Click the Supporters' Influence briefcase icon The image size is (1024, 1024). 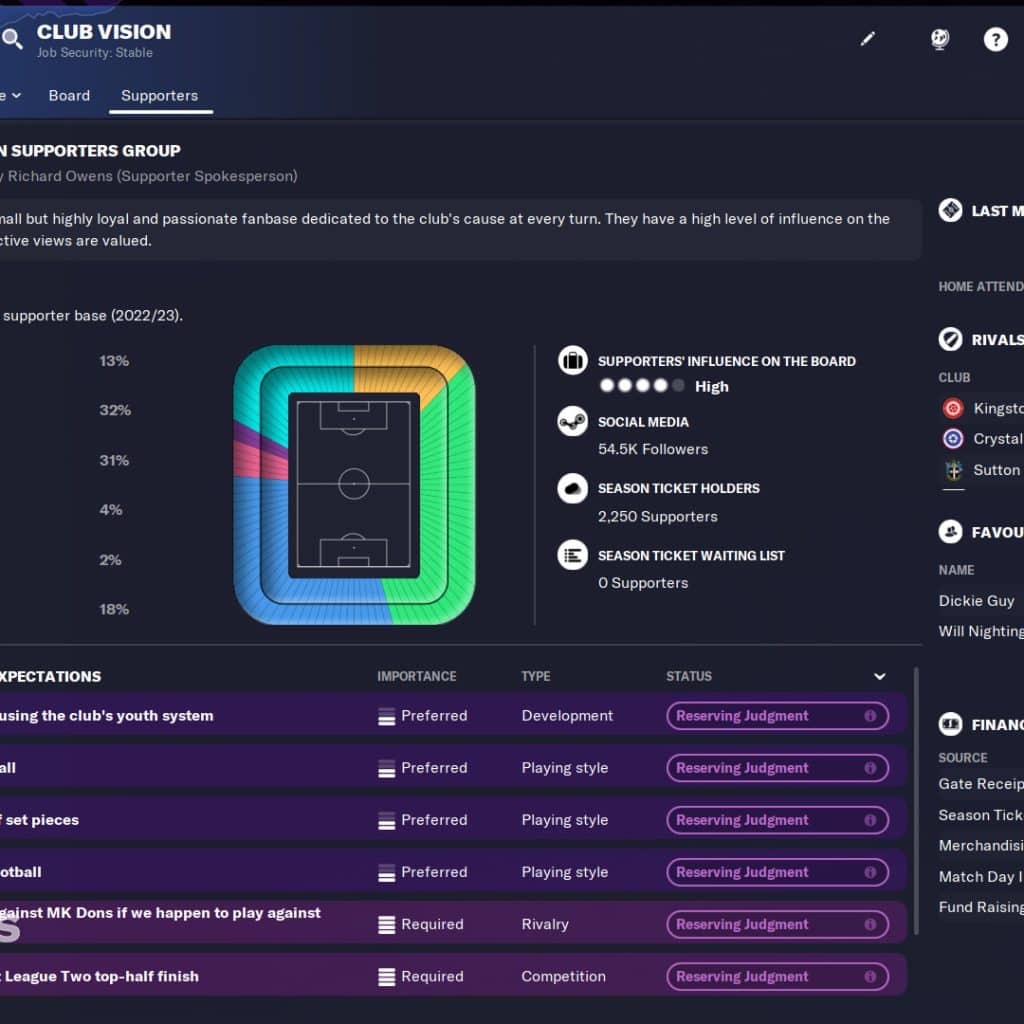coord(572,361)
